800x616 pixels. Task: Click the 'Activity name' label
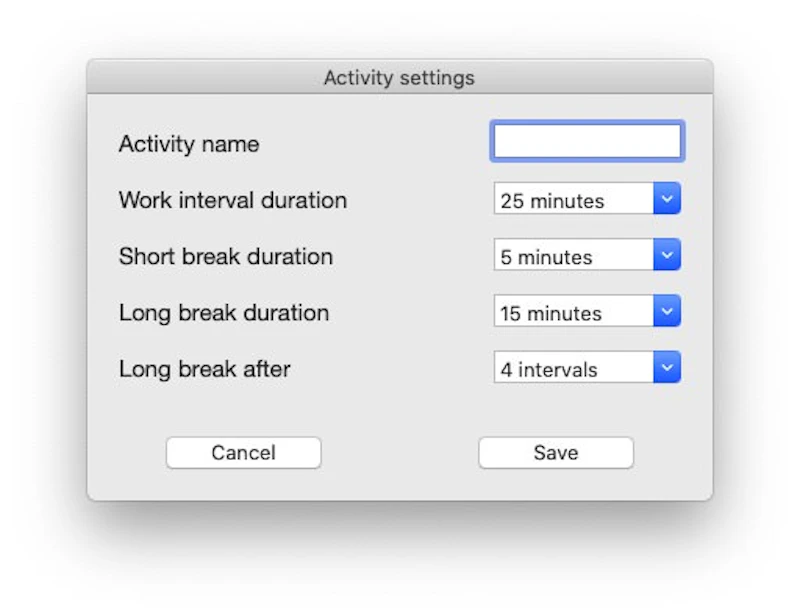(189, 144)
